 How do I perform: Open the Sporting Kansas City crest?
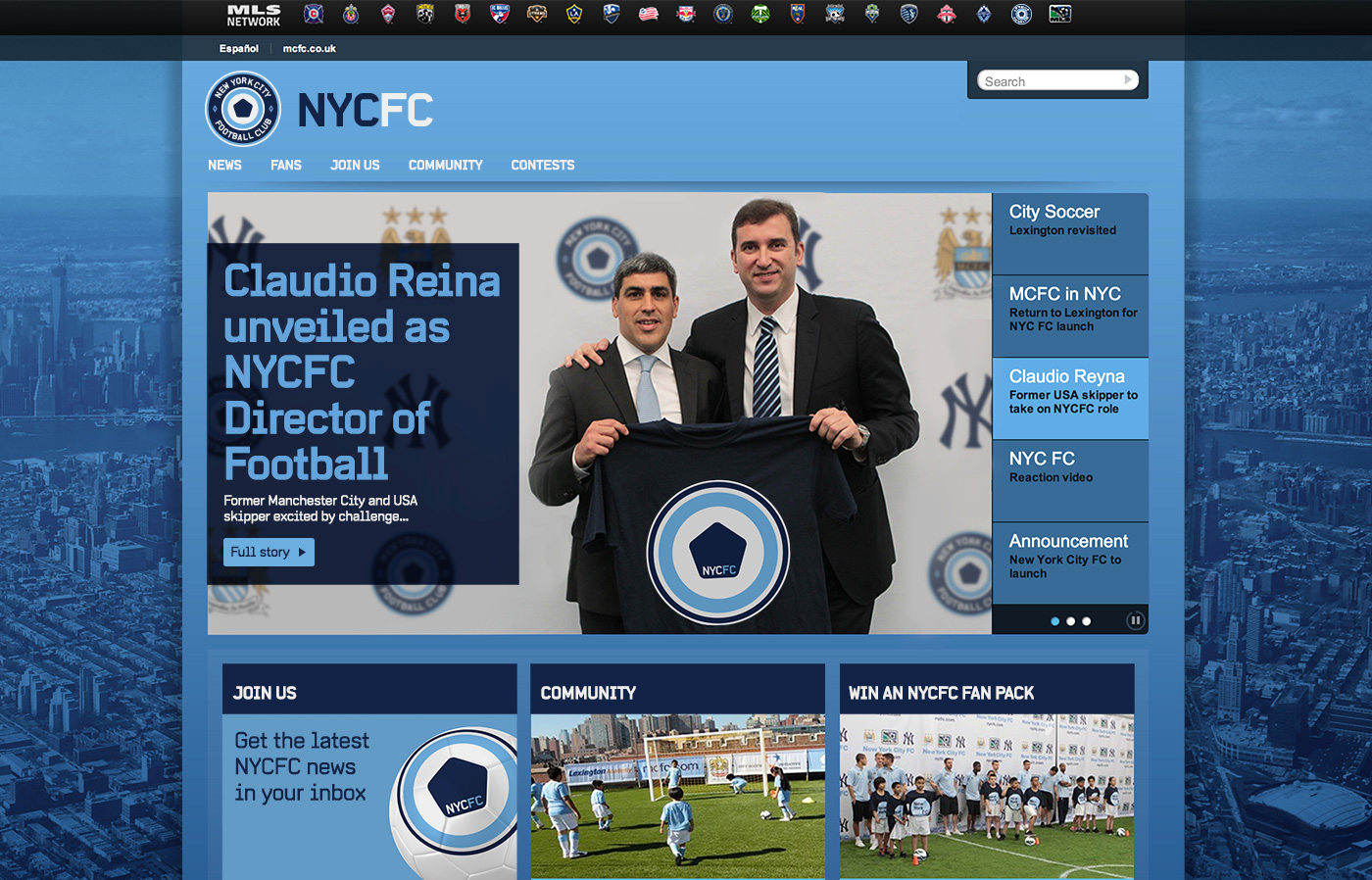pos(909,14)
